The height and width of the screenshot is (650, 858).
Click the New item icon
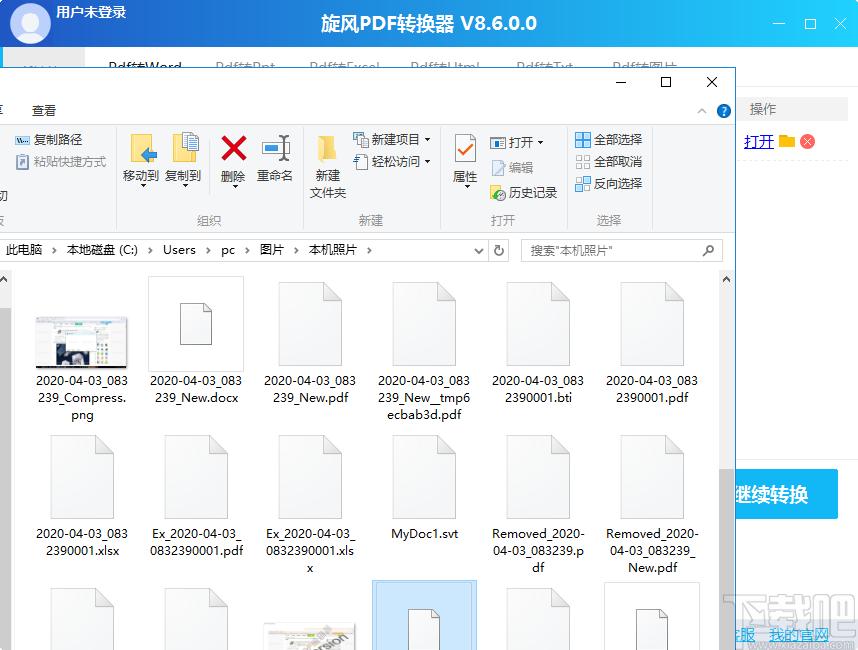click(x=361, y=140)
